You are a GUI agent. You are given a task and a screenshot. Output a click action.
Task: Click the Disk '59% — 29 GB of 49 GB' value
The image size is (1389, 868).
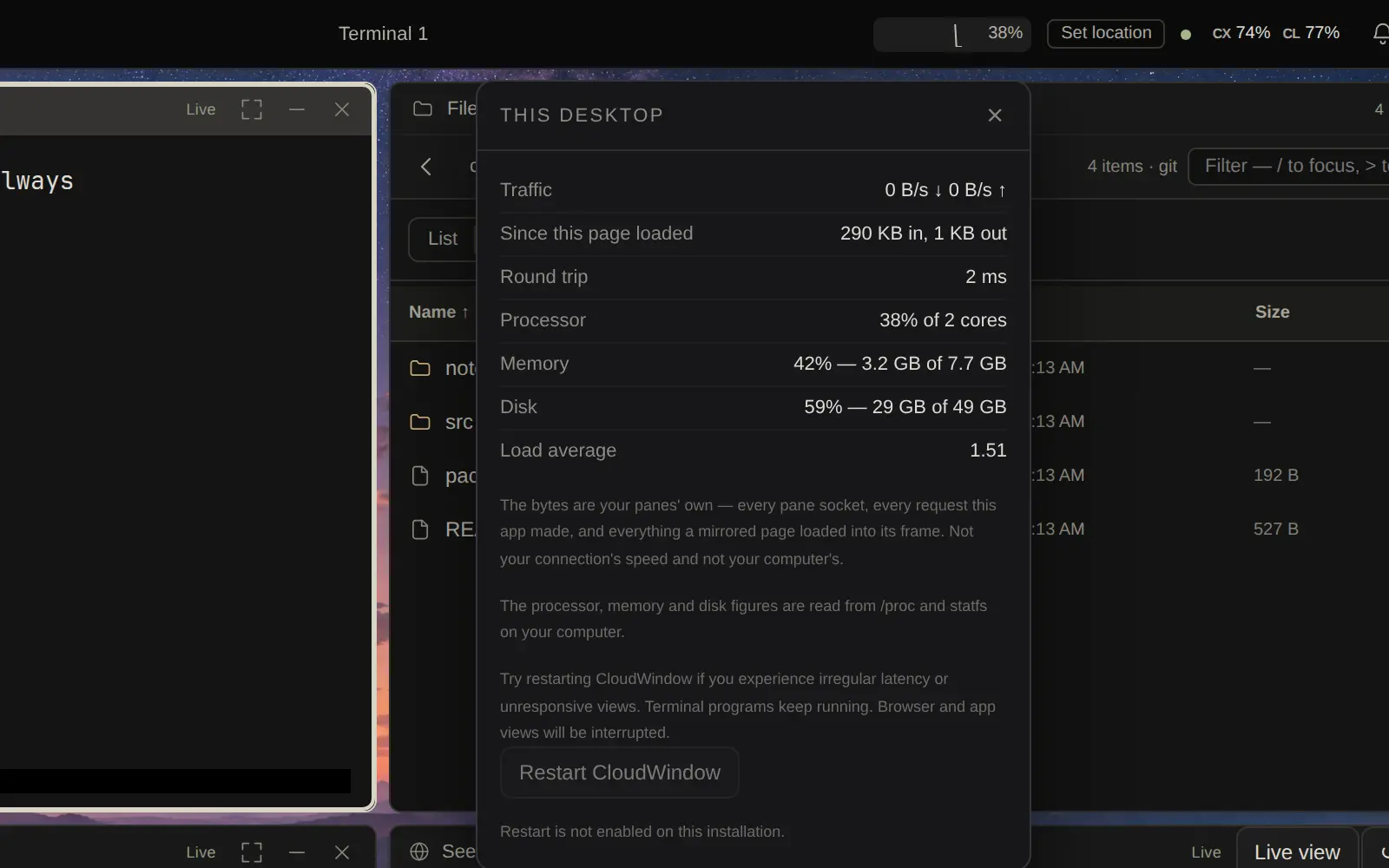pyautogui.click(x=905, y=407)
